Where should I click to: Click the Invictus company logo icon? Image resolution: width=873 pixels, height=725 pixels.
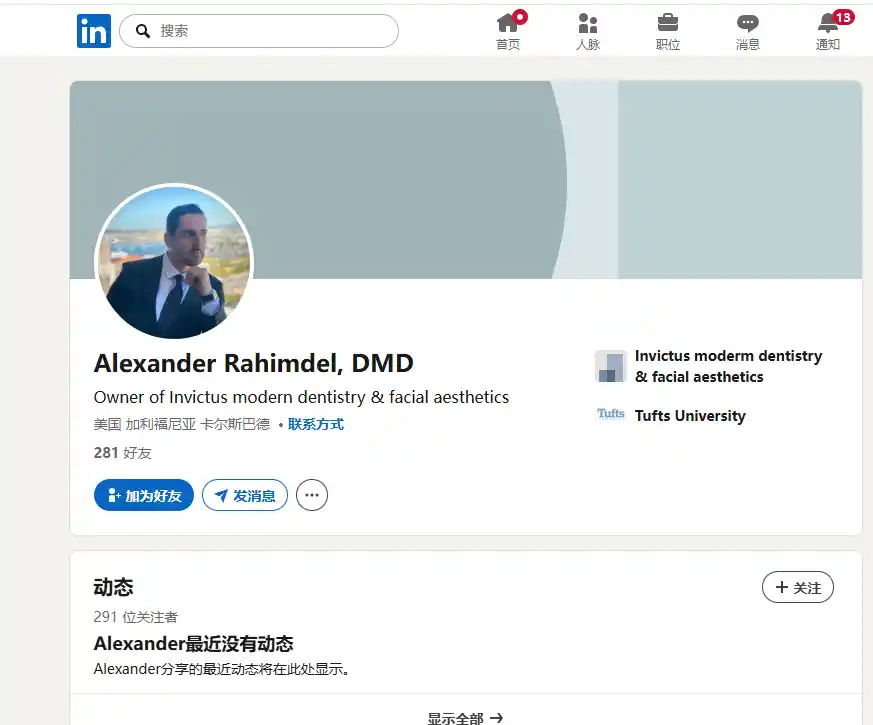coord(610,366)
